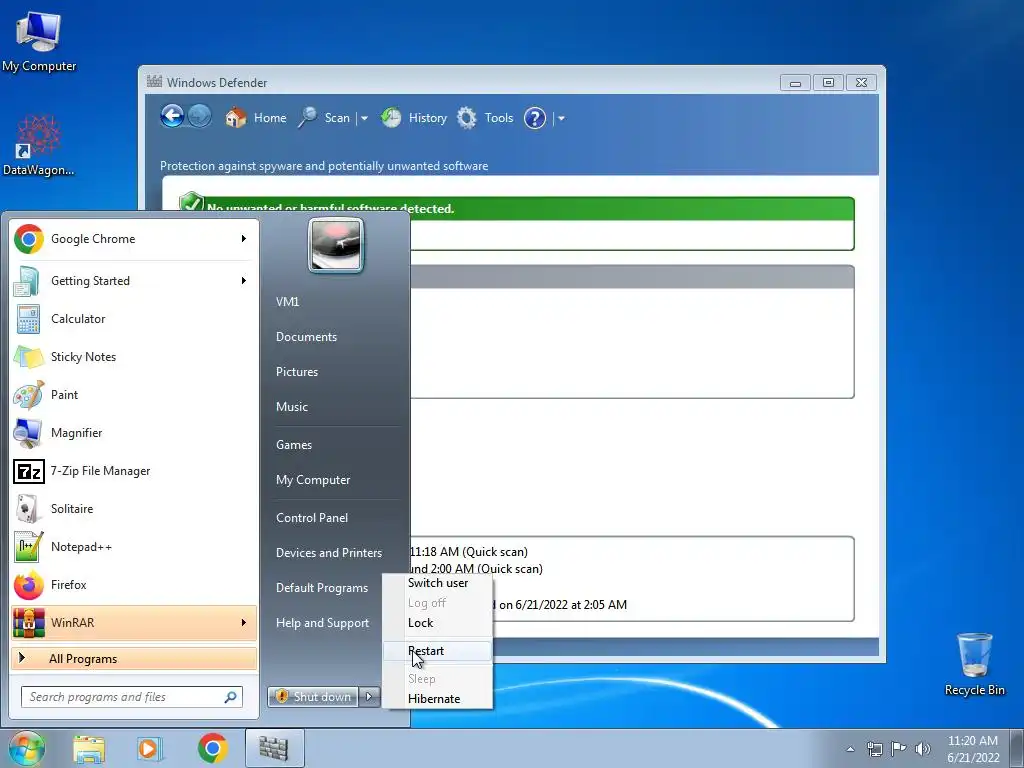Start a Scan from the Defender toolbar
This screenshot has width=1024, height=768.
pos(325,118)
